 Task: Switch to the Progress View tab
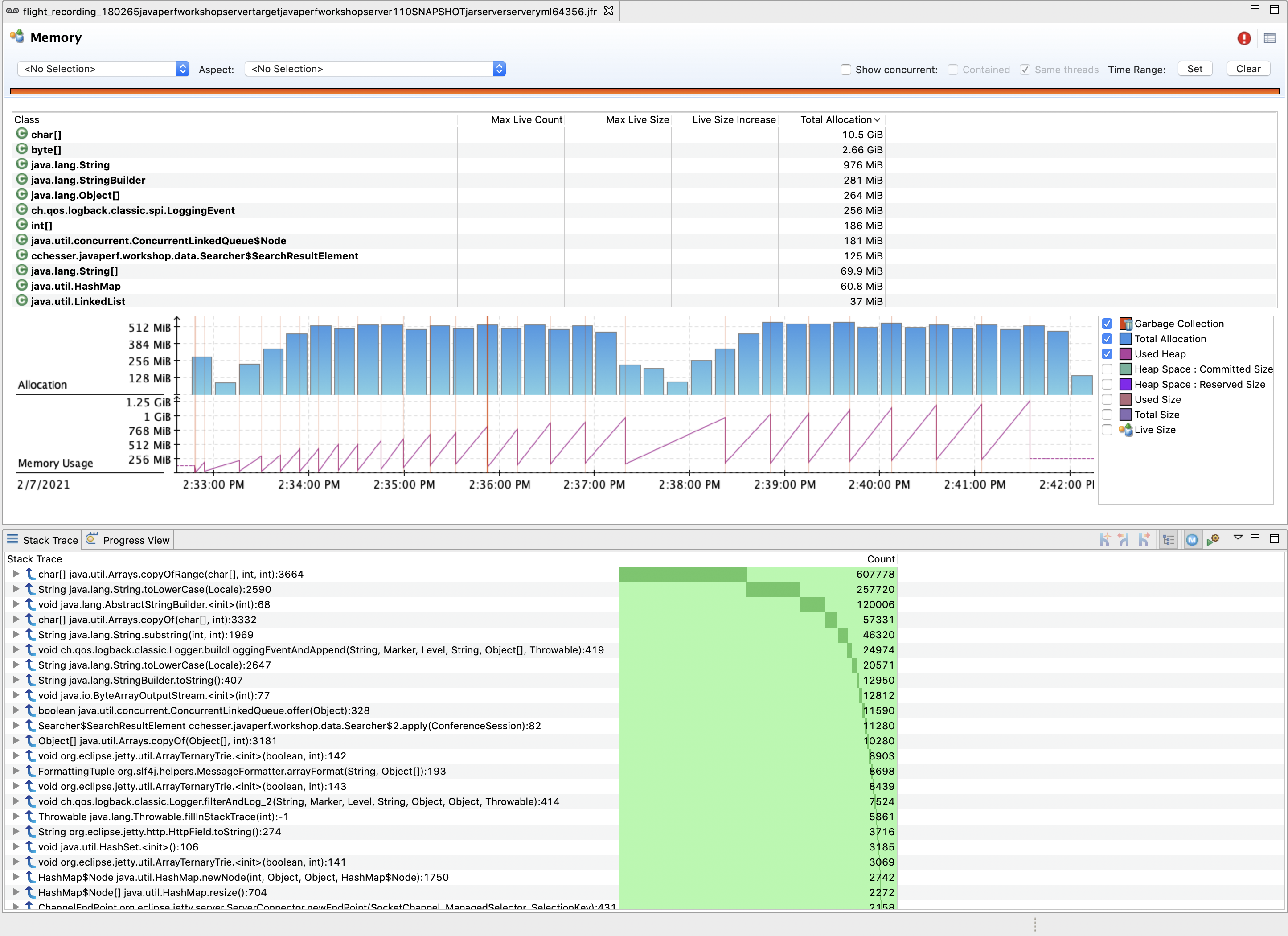(128, 540)
